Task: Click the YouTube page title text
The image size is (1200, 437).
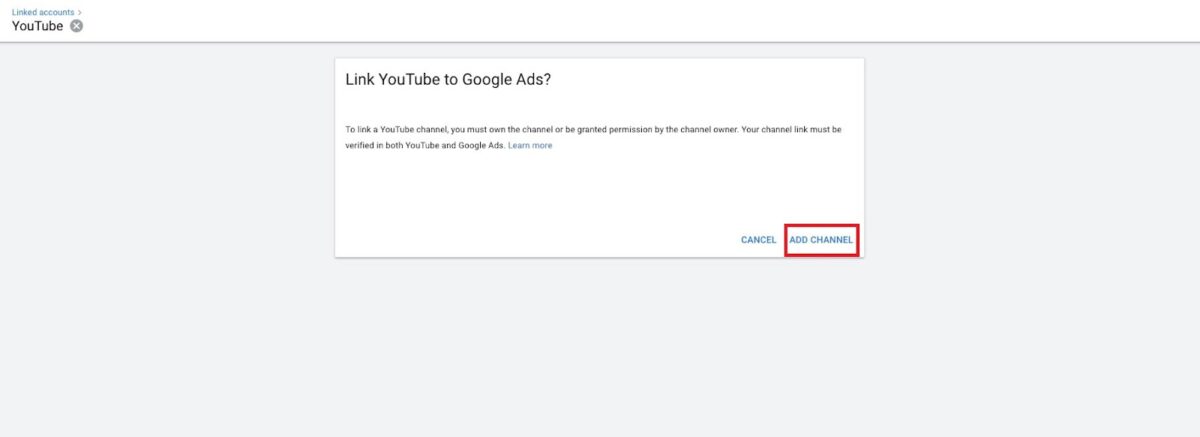Action: pos(37,26)
